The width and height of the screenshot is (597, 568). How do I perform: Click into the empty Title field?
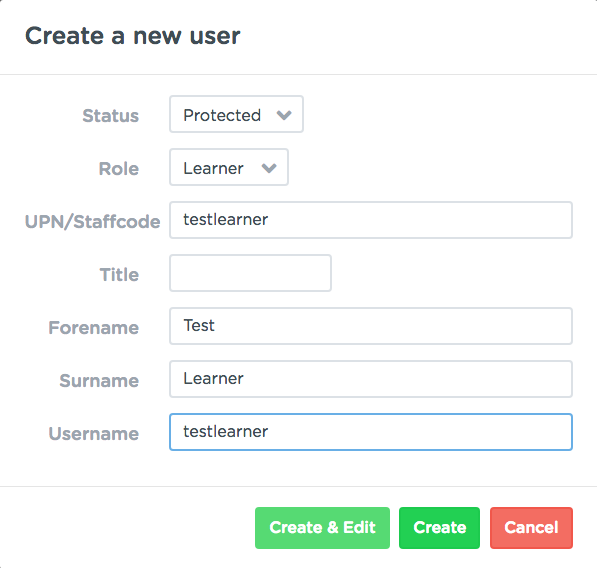(x=250, y=273)
